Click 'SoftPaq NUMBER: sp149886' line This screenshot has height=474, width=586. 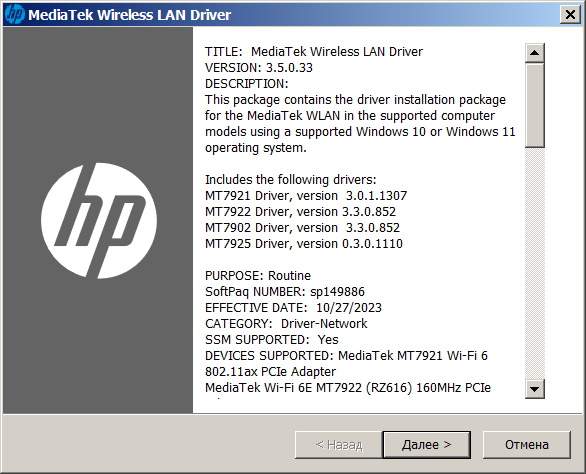coord(285,292)
